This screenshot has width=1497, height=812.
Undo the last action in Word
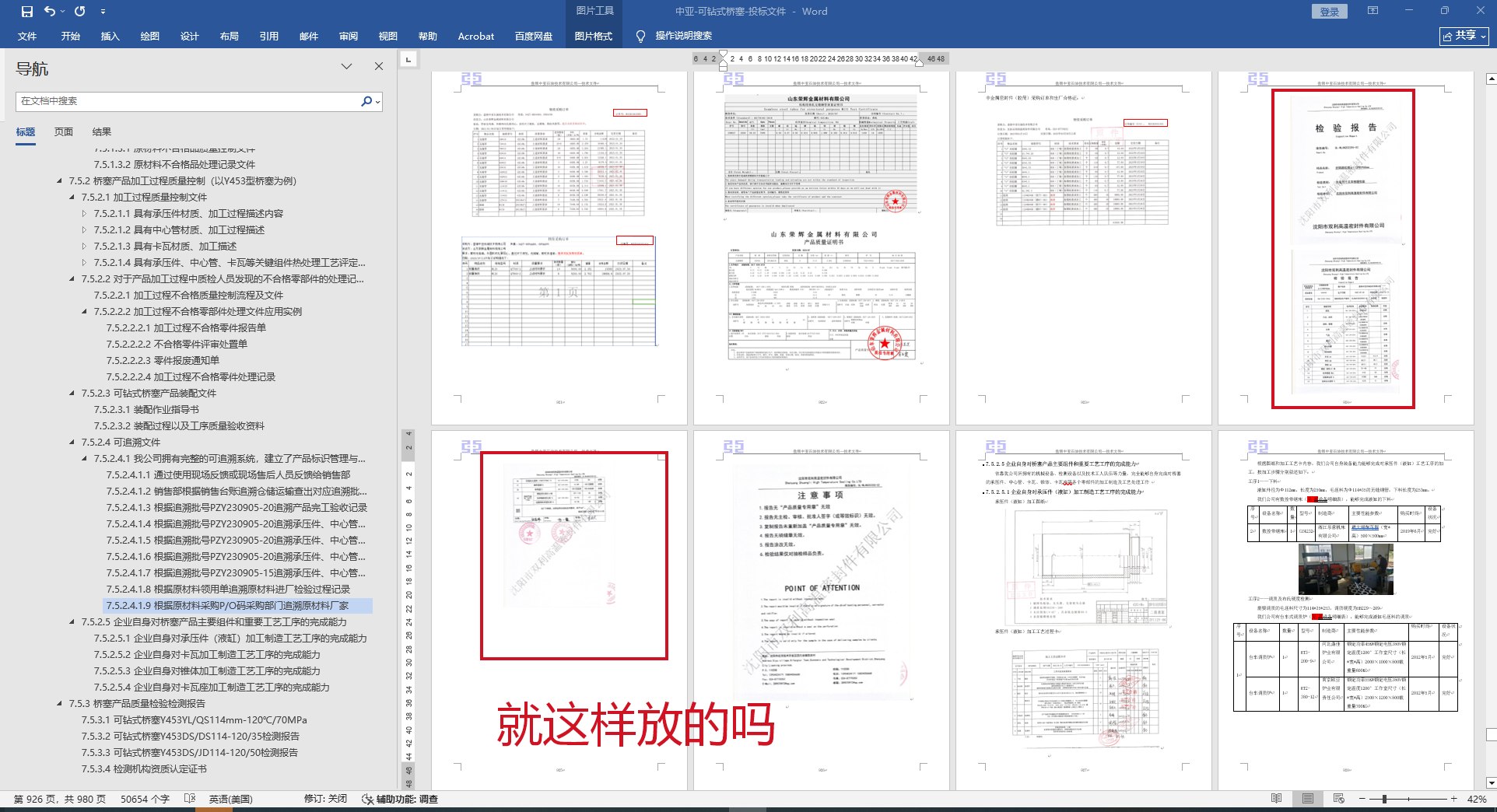click(x=50, y=12)
